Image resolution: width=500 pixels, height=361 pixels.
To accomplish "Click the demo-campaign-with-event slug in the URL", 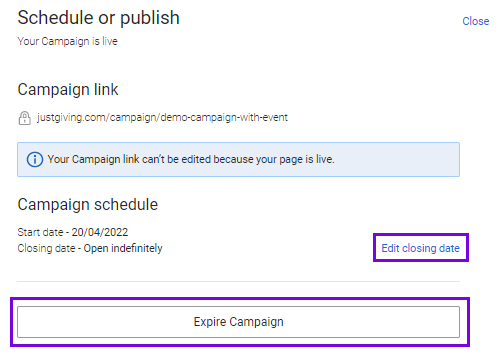I will pos(224,117).
